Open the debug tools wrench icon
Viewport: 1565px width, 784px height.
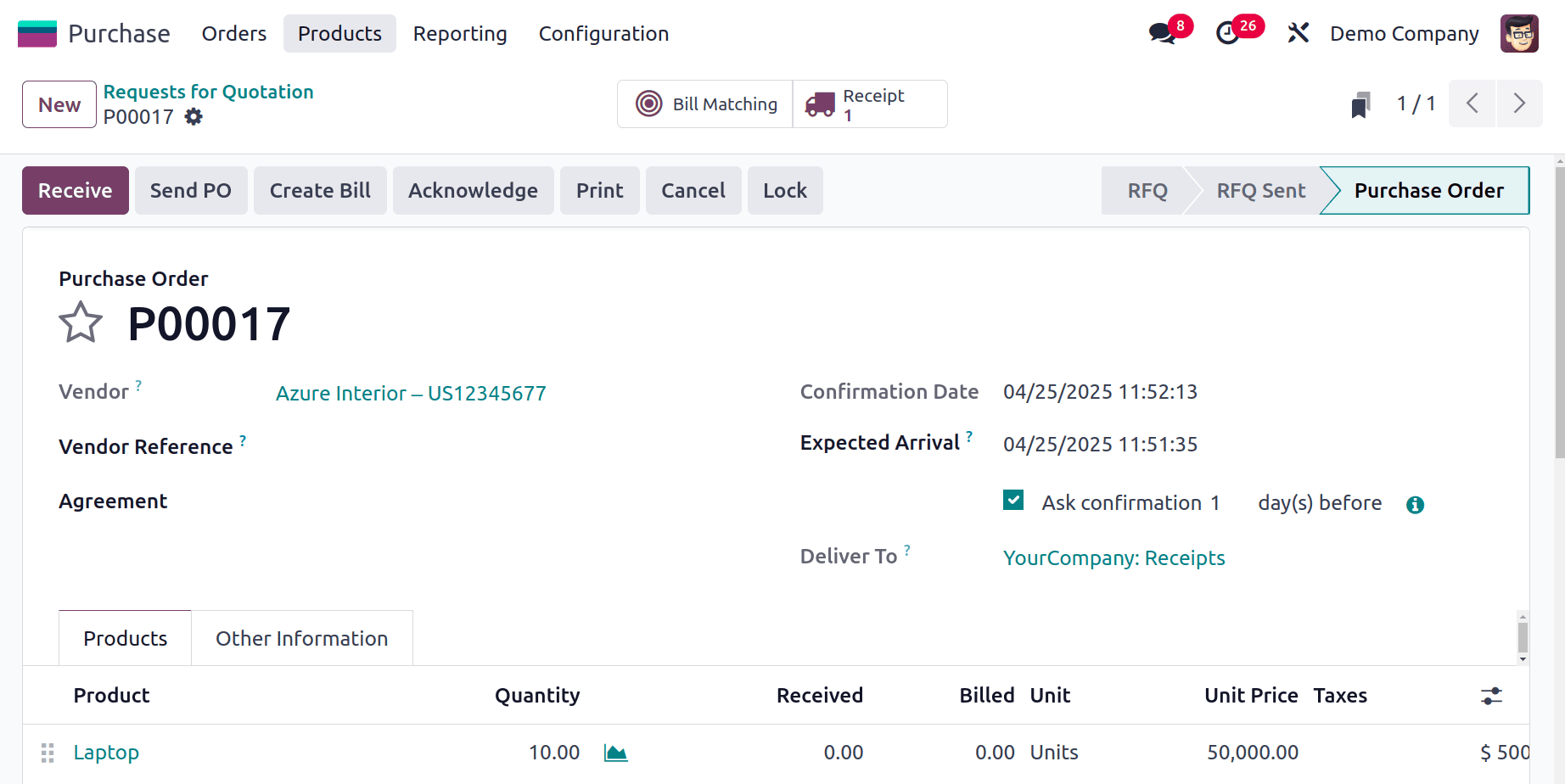[1298, 34]
